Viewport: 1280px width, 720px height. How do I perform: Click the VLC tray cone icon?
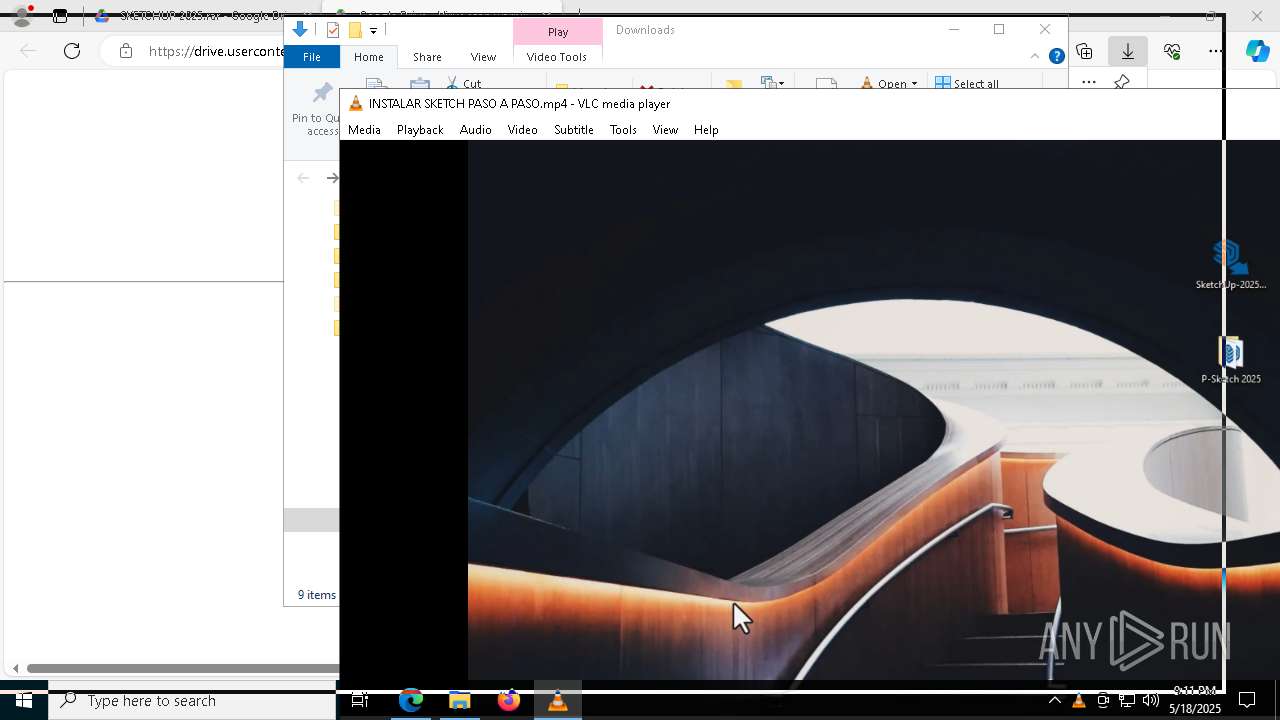click(x=1079, y=701)
